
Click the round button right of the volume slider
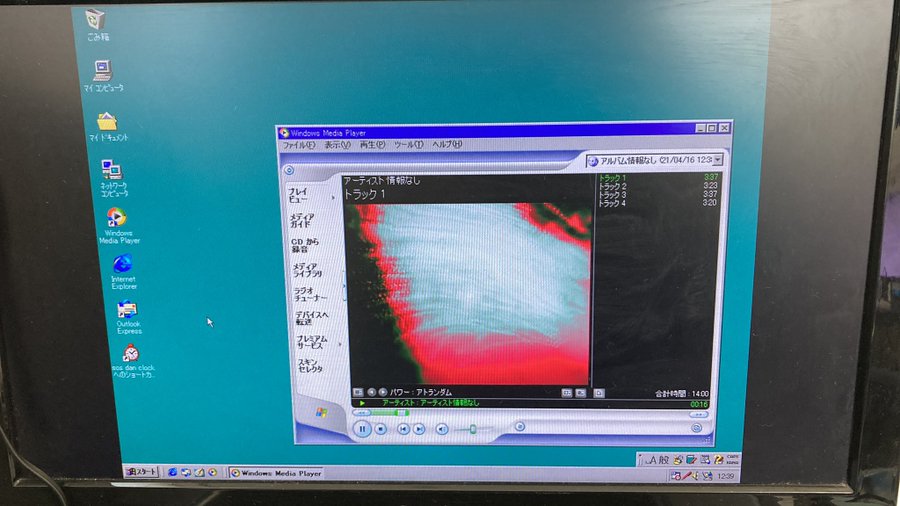tap(519, 426)
